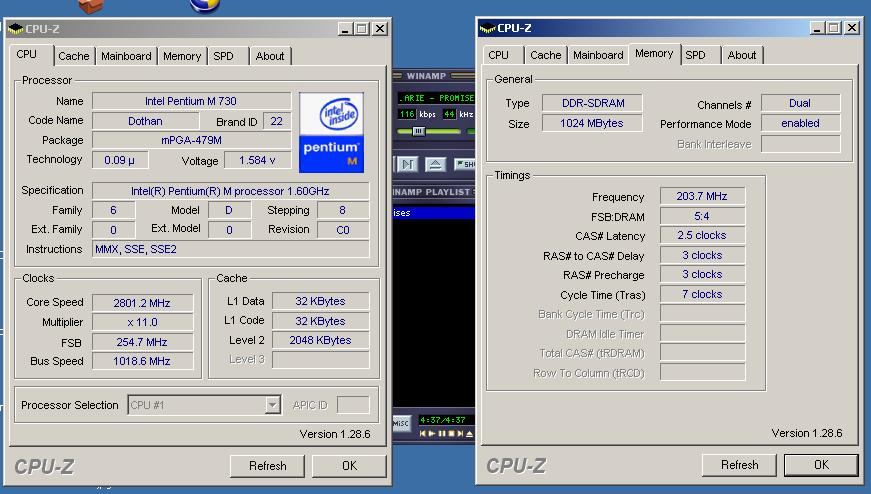Screen dimensions: 871x494
Task: Open the About tab in left CPU-Z window
Action: [270, 56]
